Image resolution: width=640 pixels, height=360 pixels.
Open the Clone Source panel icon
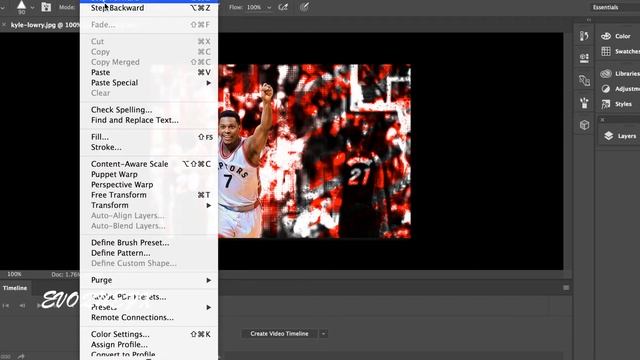[x=584, y=80]
